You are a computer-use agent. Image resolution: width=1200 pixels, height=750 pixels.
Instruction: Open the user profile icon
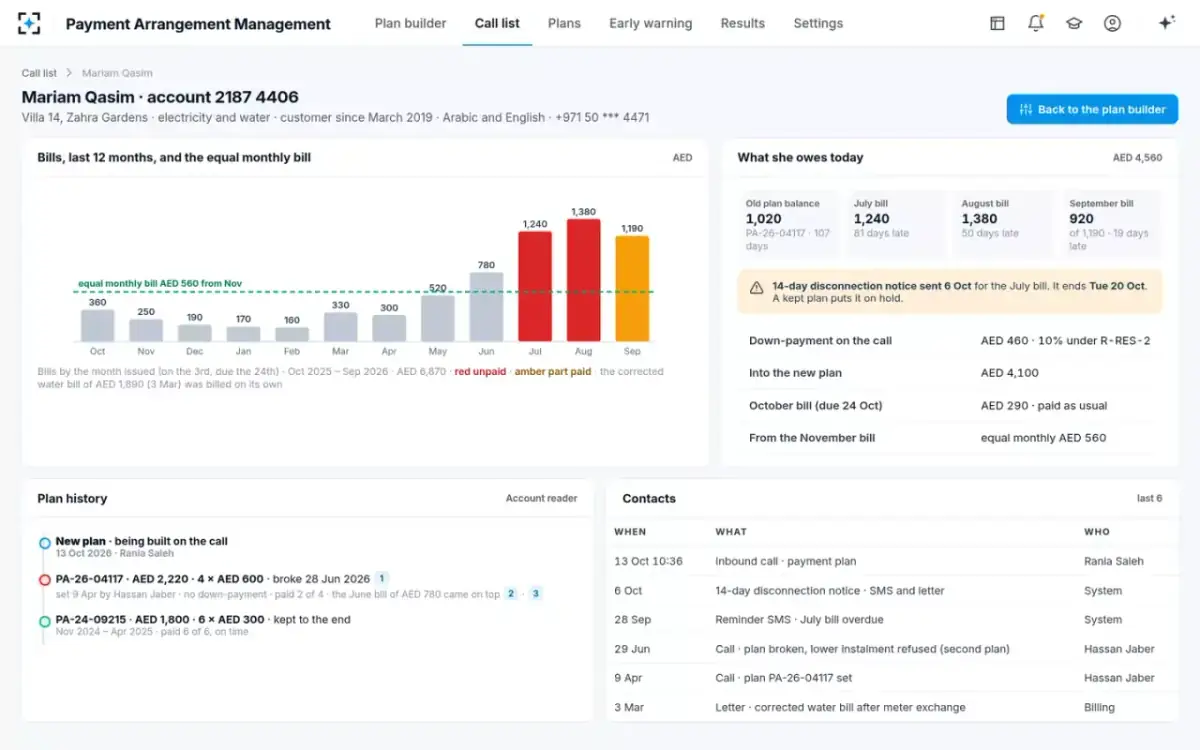1112,23
